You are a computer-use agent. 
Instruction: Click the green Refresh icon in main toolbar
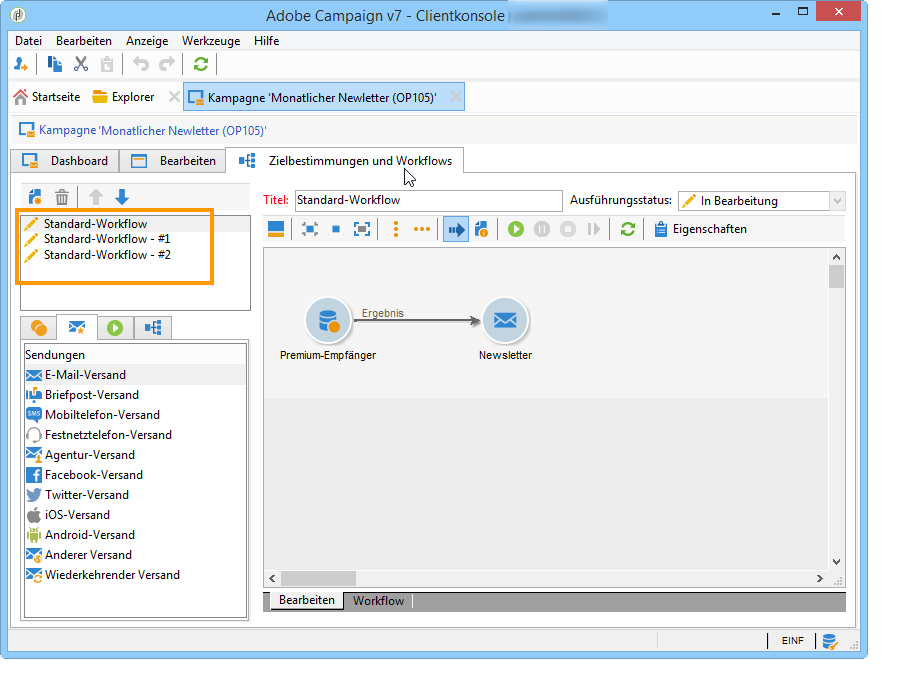200,64
